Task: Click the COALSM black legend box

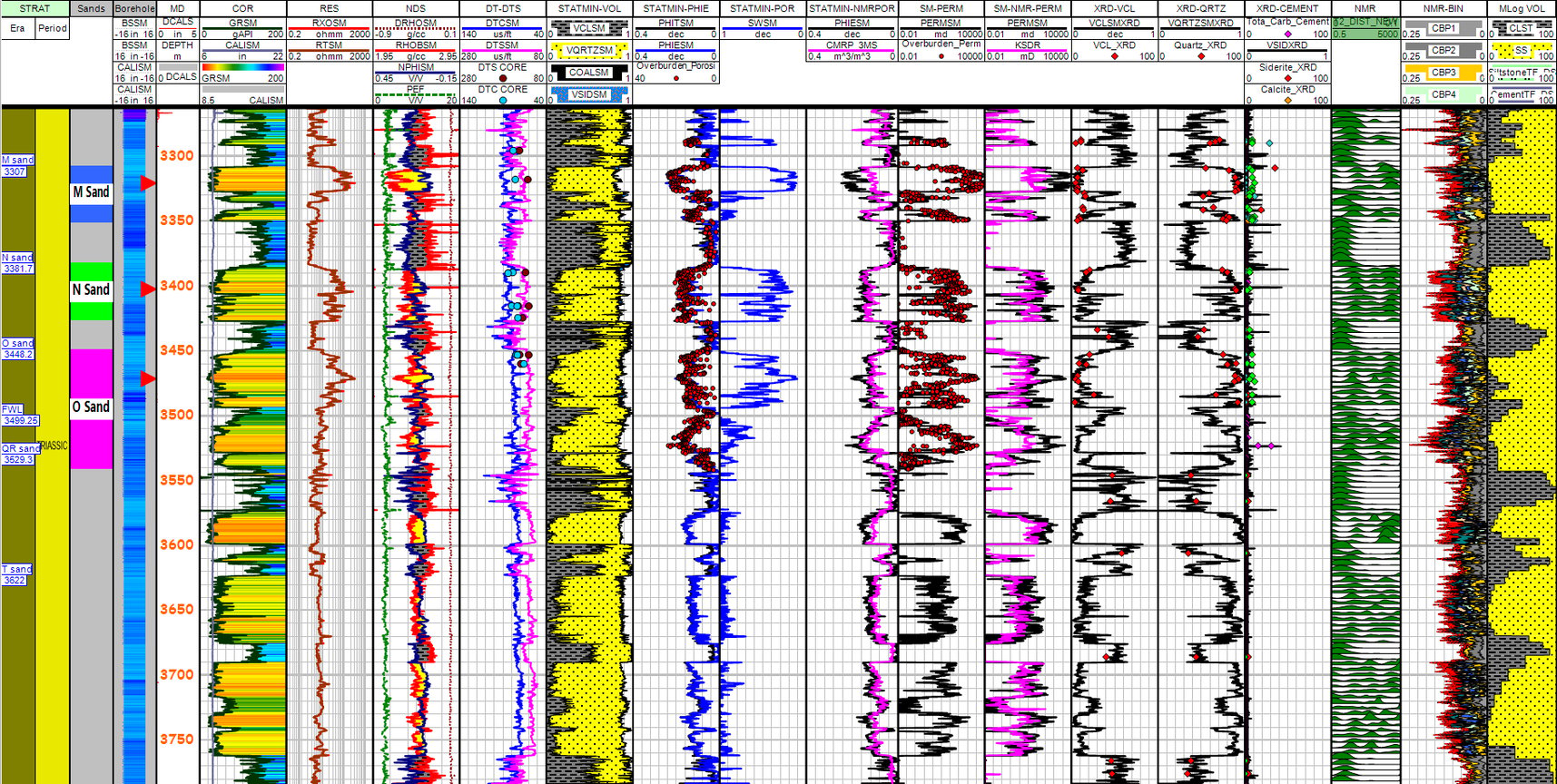Action: [589, 73]
